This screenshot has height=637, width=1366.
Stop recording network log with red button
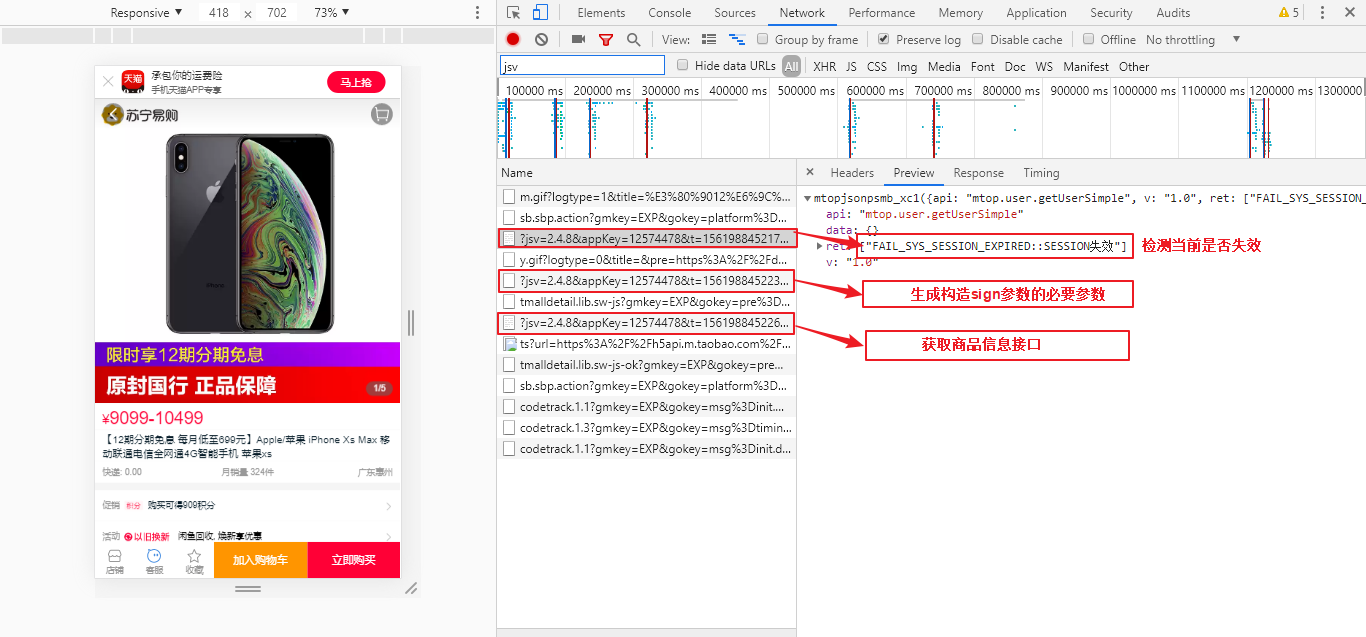point(513,40)
